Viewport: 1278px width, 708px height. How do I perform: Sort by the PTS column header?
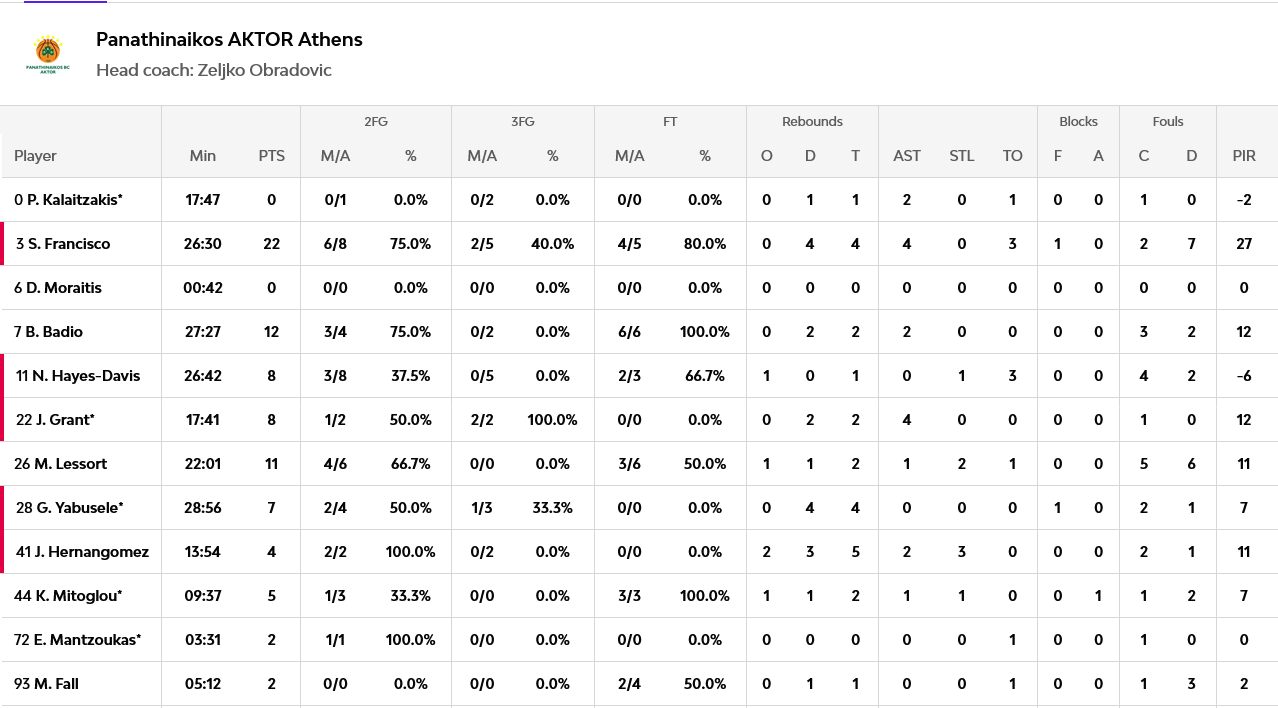click(x=271, y=156)
